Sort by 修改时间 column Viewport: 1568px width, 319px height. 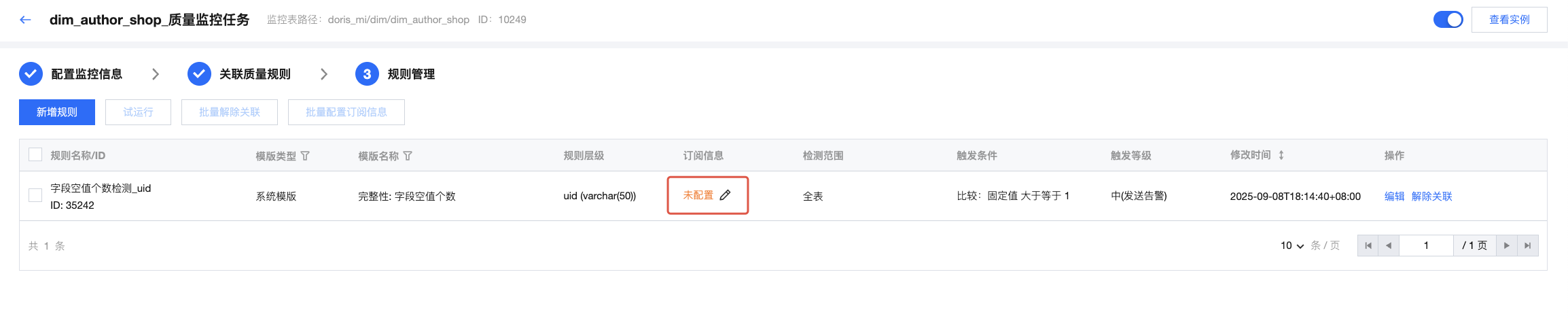(1281, 155)
